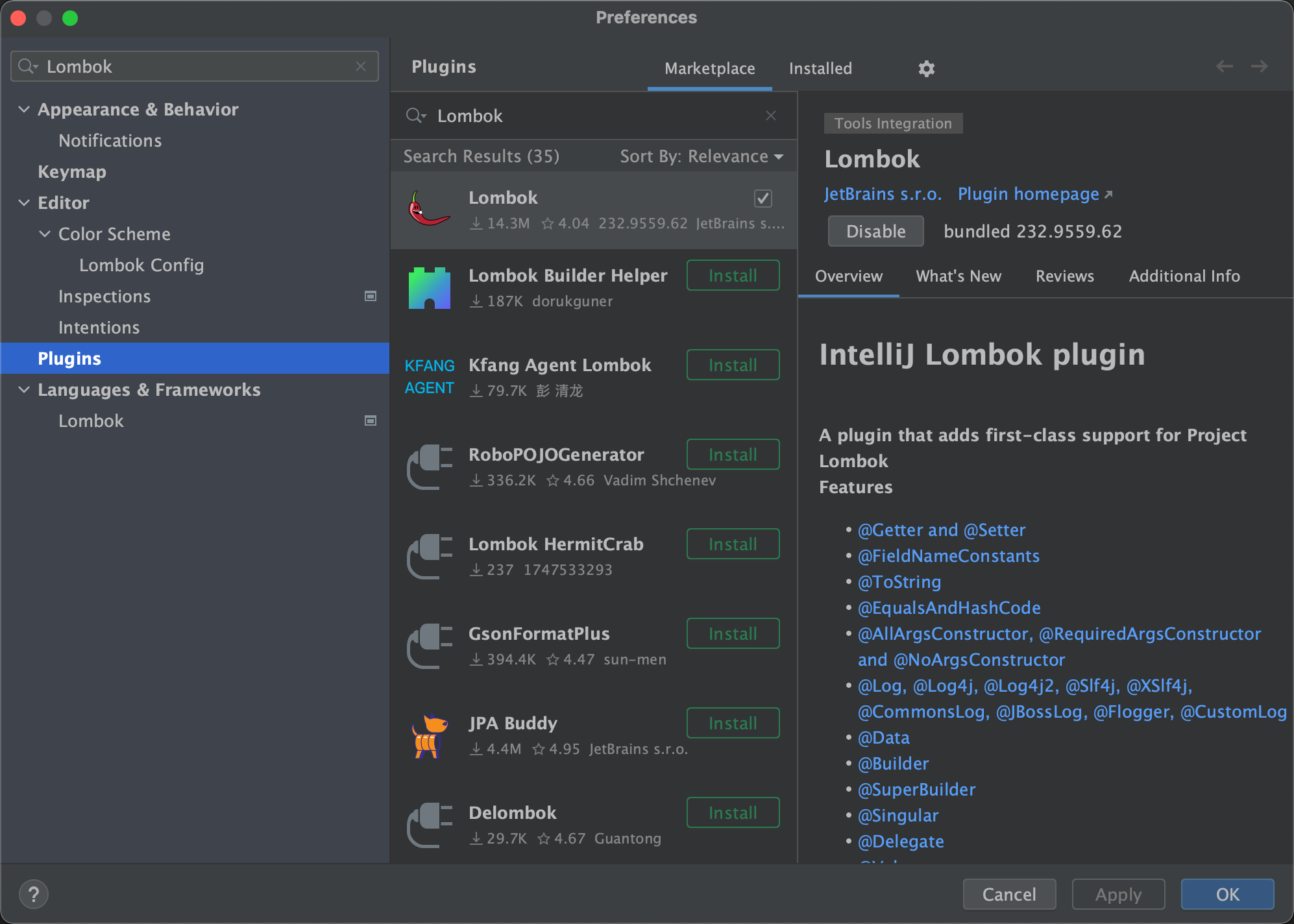Open the @Builder feature link
The width and height of the screenshot is (1294, 924).
pos(894,764)
